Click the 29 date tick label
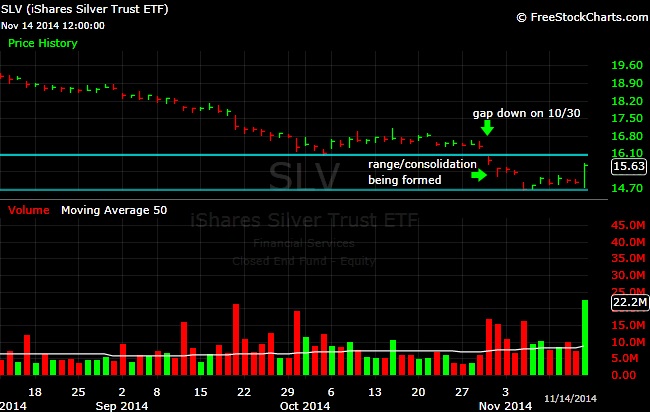 click(x=287, y=392)
